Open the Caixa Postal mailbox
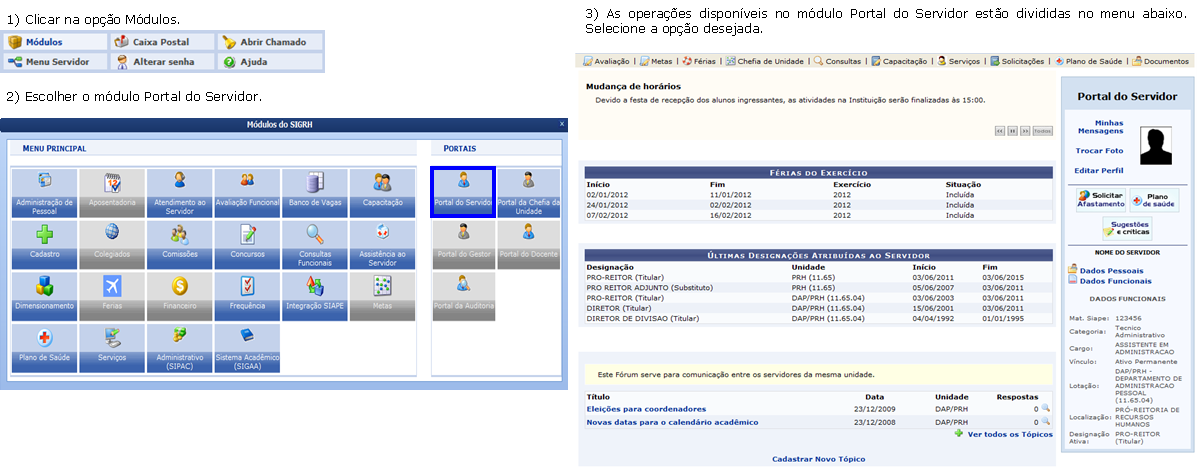Viewport: 1197px width, 468px height. (163, 42)
